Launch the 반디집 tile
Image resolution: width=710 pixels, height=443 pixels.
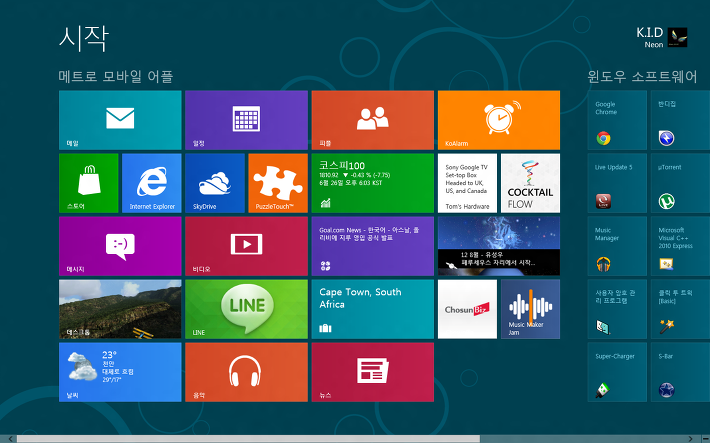tap(680, 120)
